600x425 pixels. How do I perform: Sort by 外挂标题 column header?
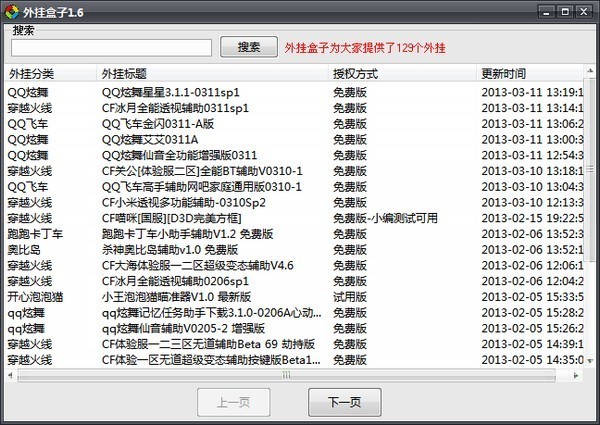tap(212, 73)
